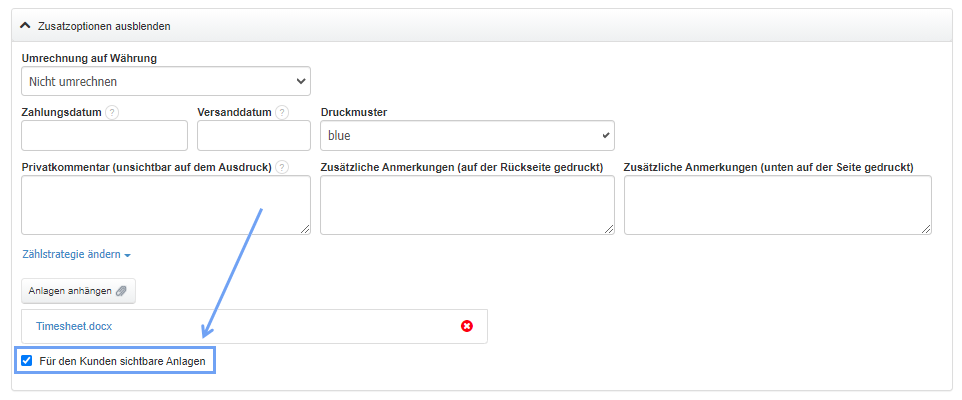Remove the Timesheet.docx attachment via red X
The height and width of the screenshot is (400, 962).
click(467, 326)
